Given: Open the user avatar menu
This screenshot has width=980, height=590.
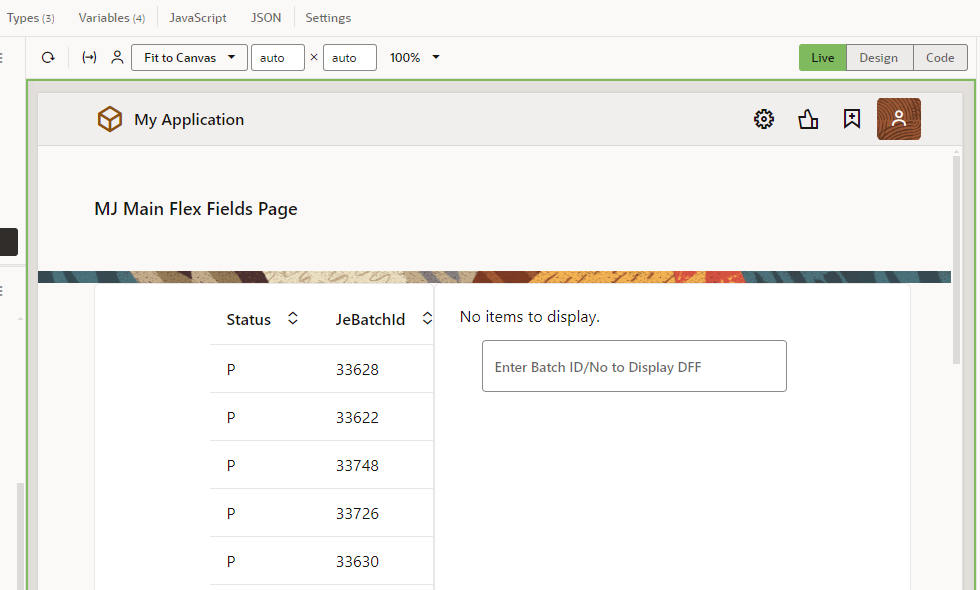Looking at the screenshot, I should click(x=898, y=119).
